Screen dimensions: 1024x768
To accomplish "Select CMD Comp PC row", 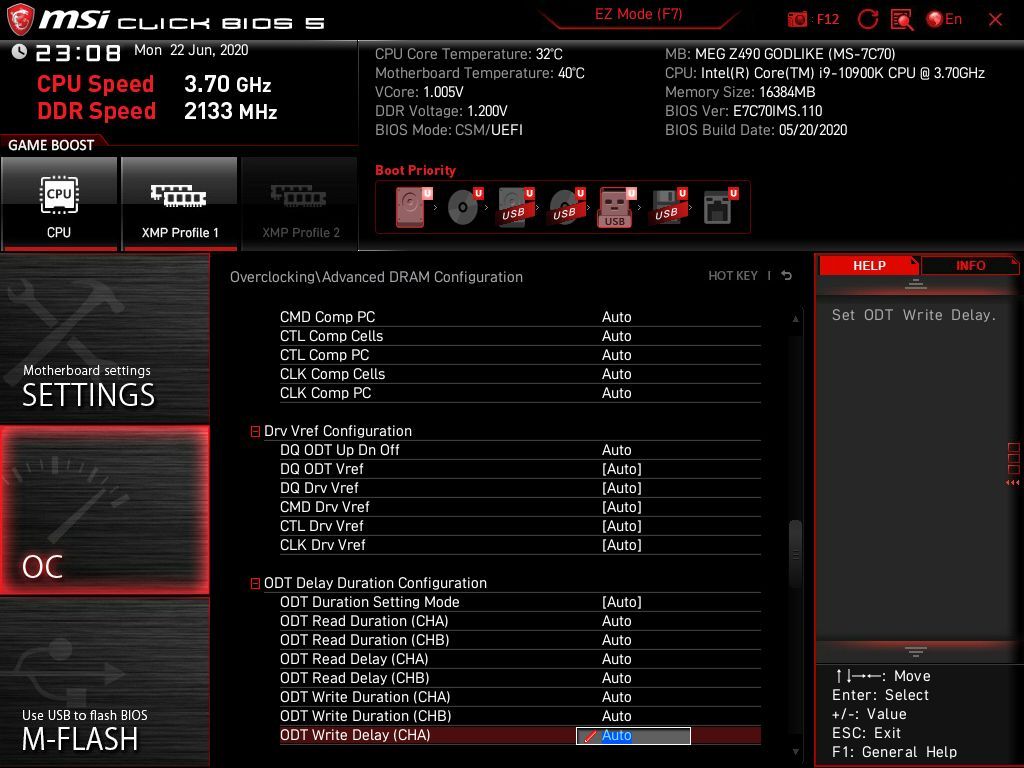I will pos(520,317).
